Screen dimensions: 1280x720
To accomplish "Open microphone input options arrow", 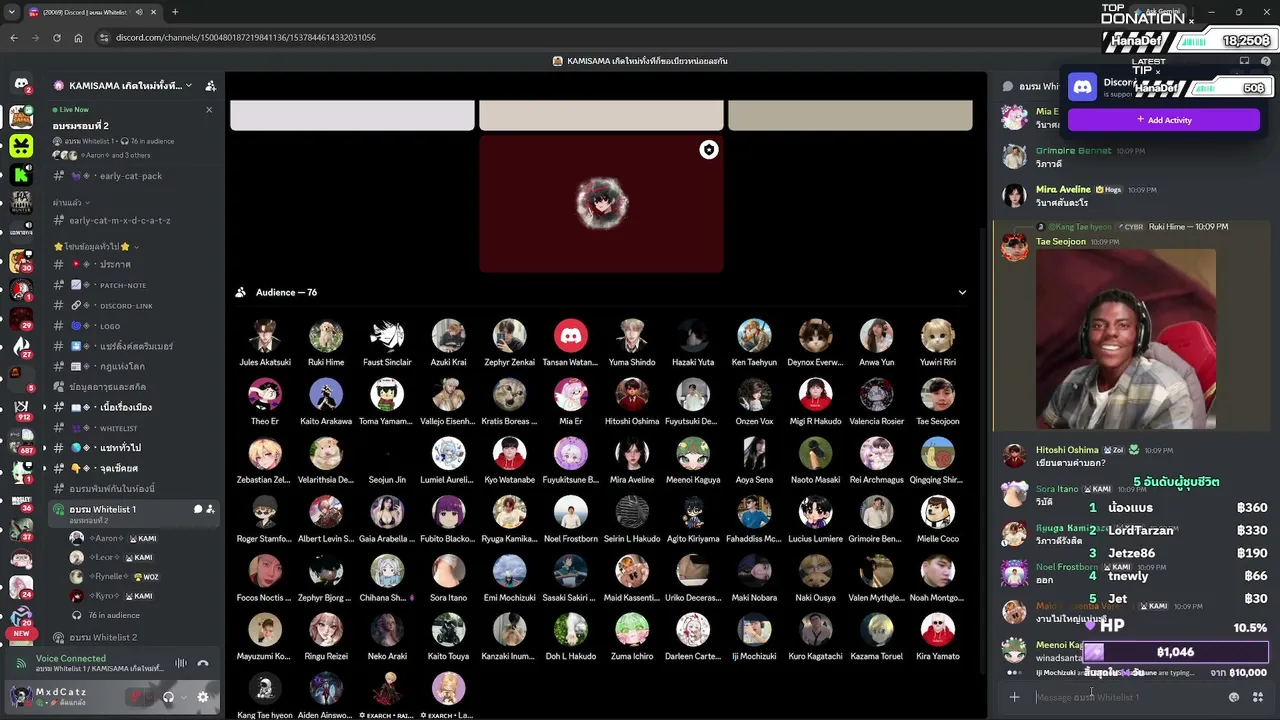I will click(150, 697).
